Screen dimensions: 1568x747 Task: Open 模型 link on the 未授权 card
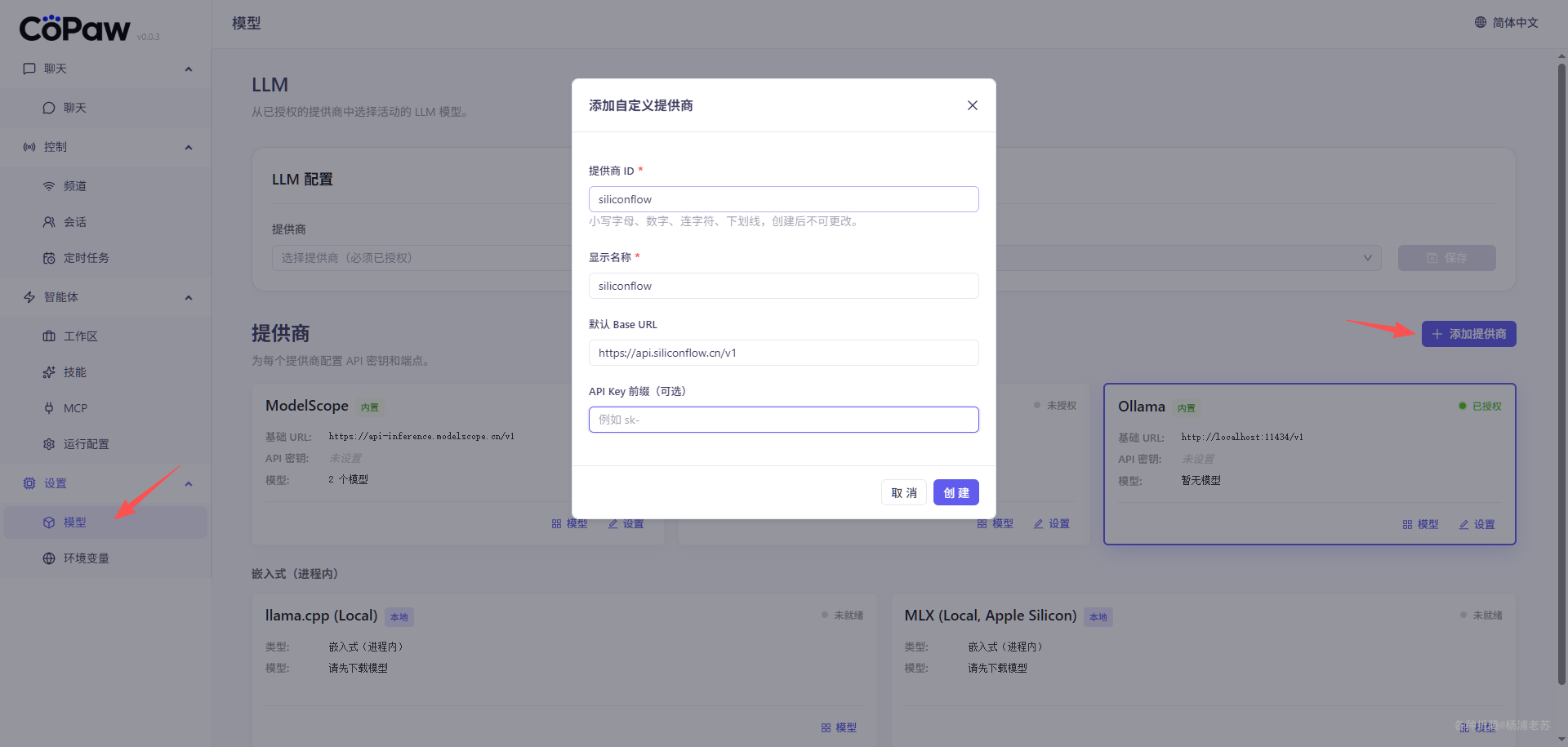tap(995, 524)
